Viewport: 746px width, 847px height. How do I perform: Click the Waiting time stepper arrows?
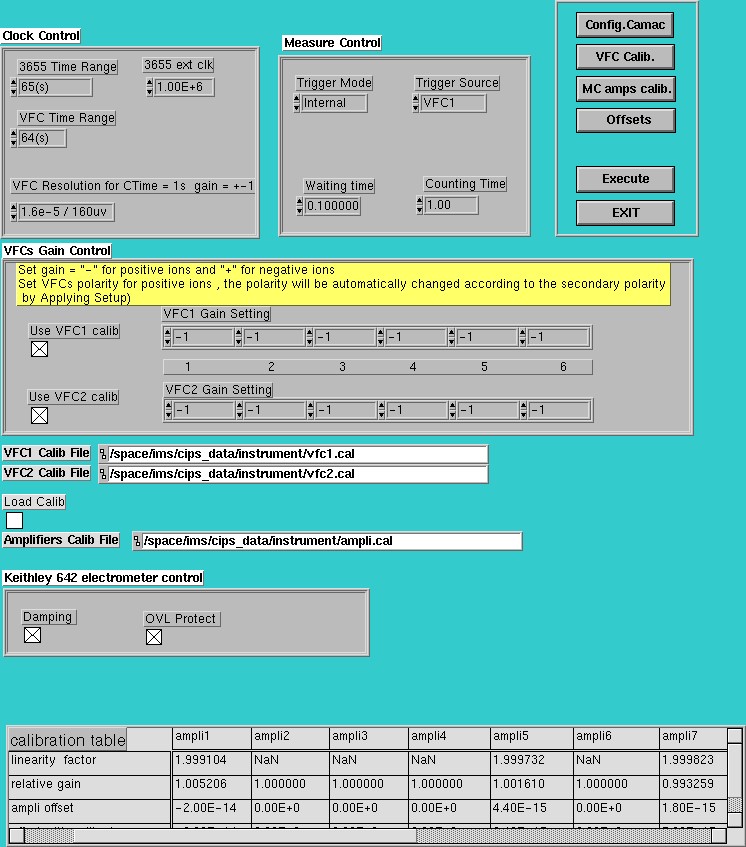tap(300, 206)
